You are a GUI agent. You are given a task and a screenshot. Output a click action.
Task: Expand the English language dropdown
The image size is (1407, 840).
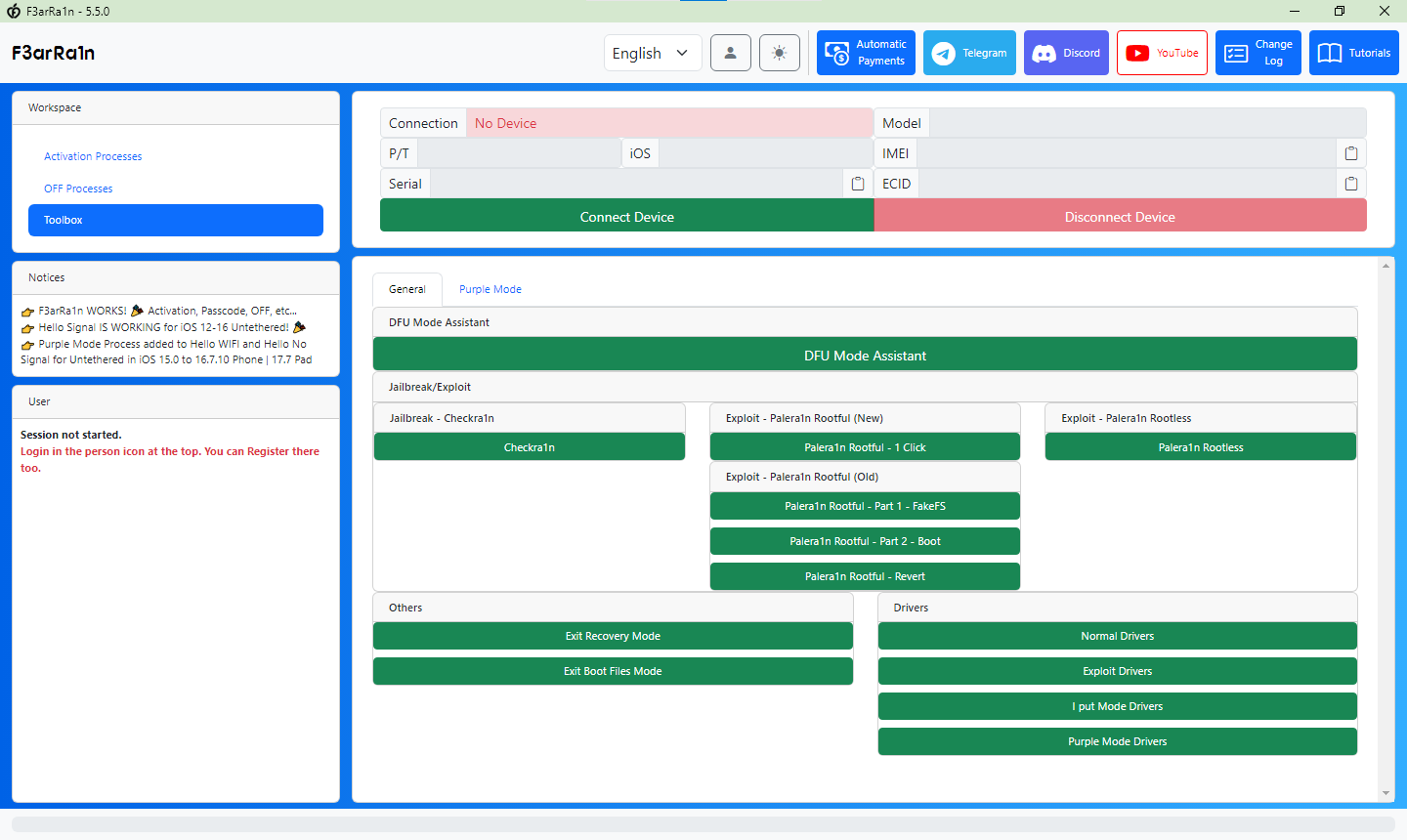653,53
